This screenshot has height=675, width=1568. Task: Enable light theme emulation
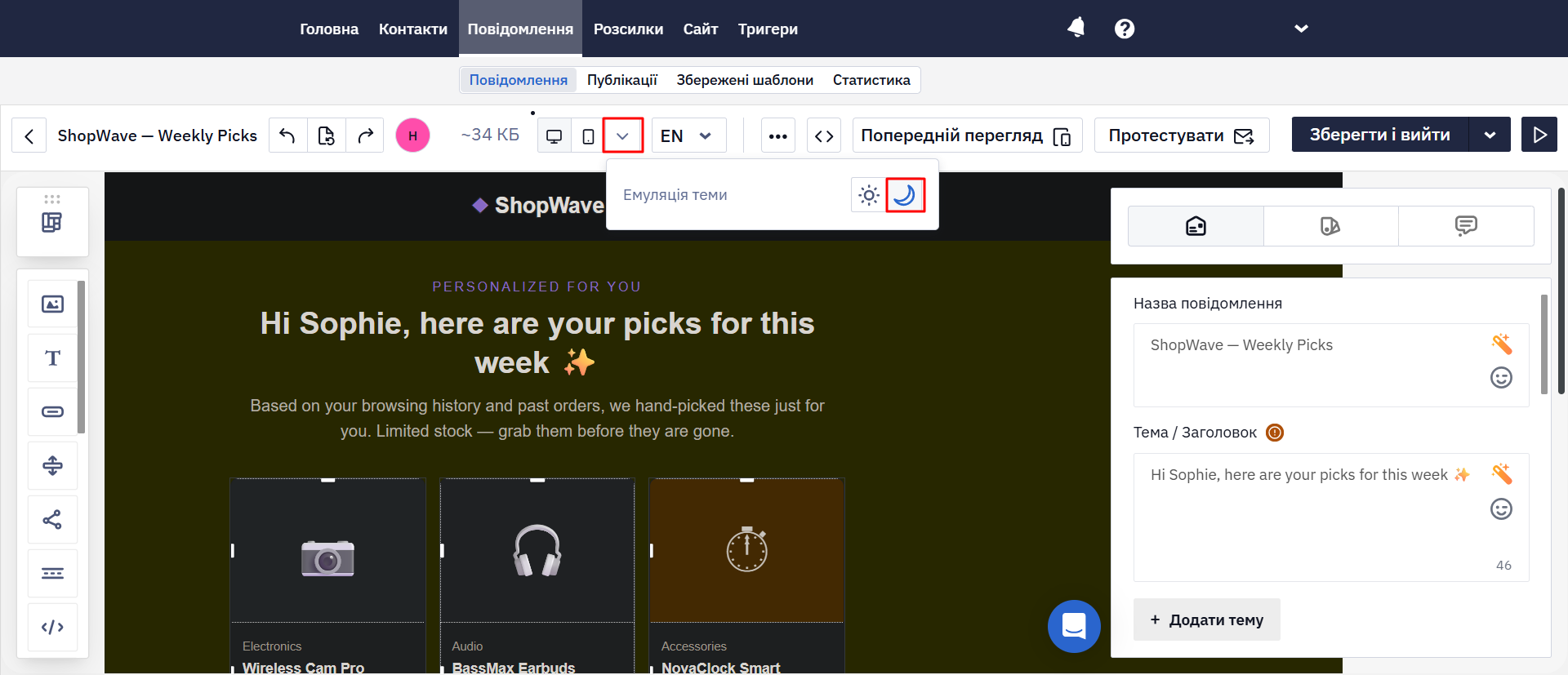click(869, 195)
